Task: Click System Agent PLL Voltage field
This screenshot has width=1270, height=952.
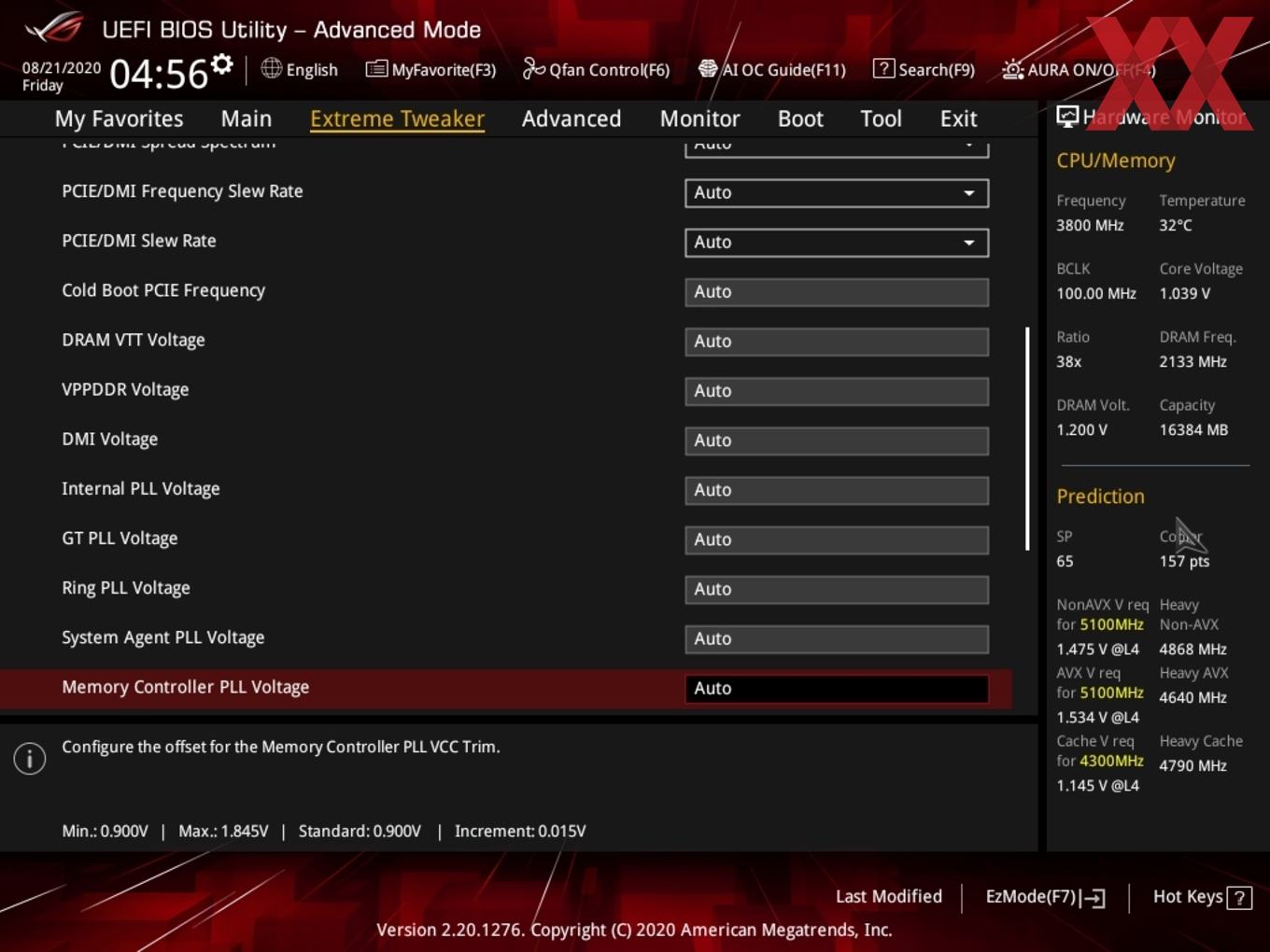Action: coord(837,638)
